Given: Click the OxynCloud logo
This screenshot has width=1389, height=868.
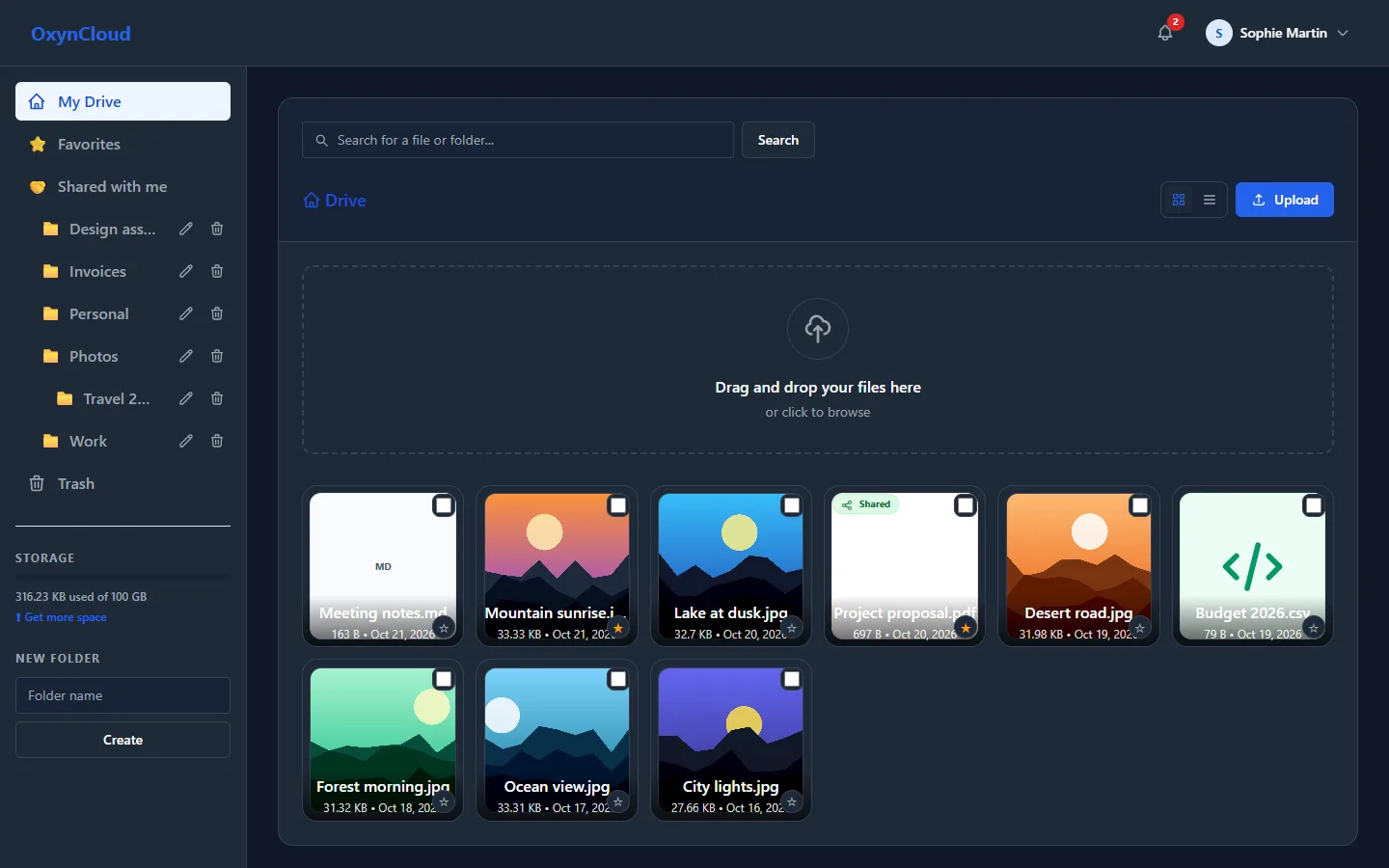Looking at the screenshot, I should click(81, 34).
